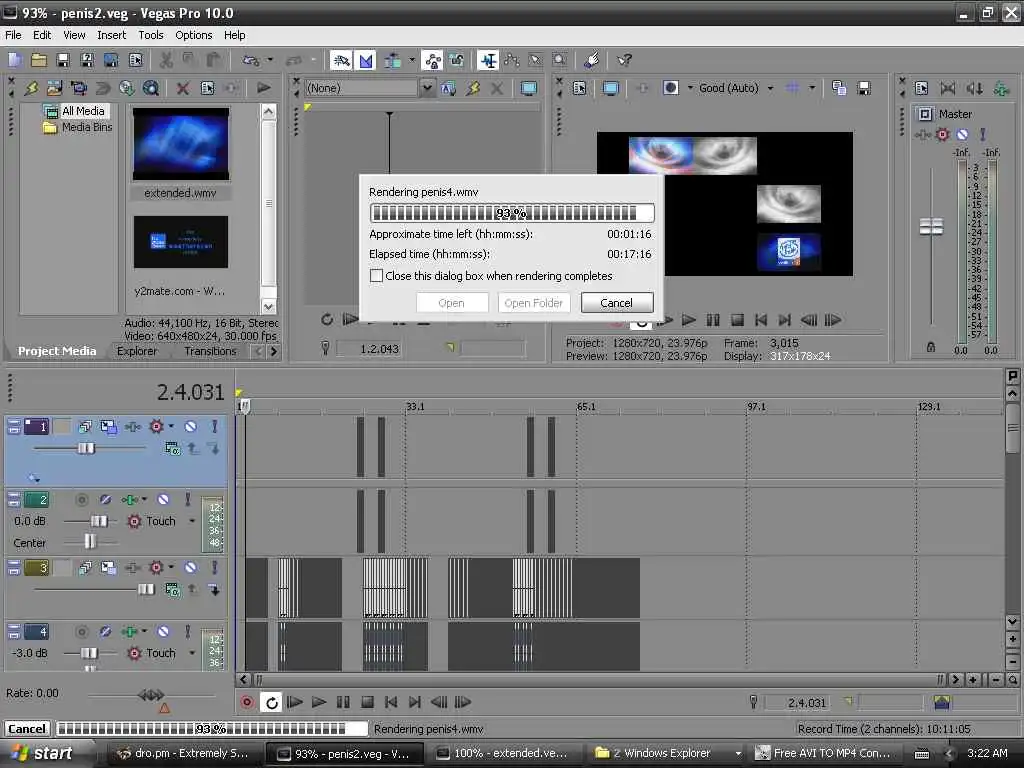This screenshot has width=1024, height=768.
Task: Open the Tools menu
Action: [x=151, y=35]
